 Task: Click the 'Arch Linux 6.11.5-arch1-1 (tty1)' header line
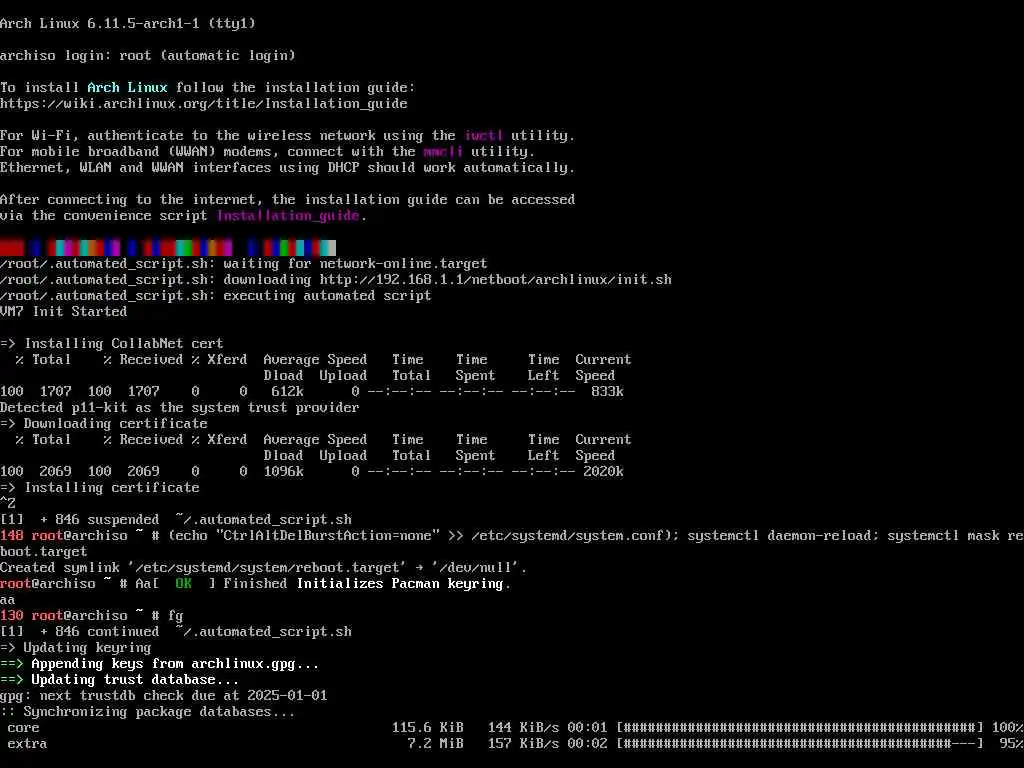(x=128, y=24)
